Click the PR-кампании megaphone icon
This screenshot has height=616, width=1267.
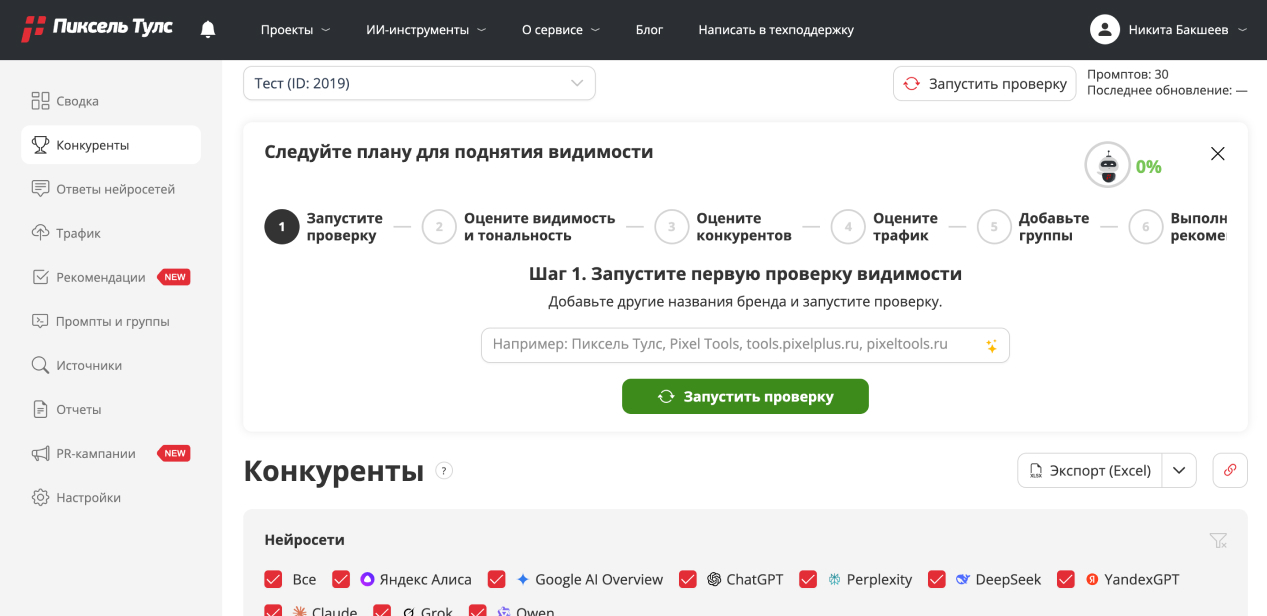pyautogui.click(x=40, y=453)
